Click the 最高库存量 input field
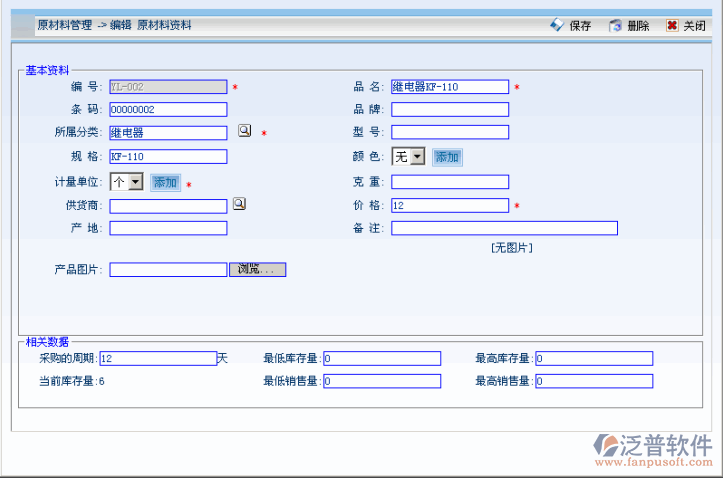The height and width of the screenshot is (478, 723). pyautogui.click(x=594, y=358)
